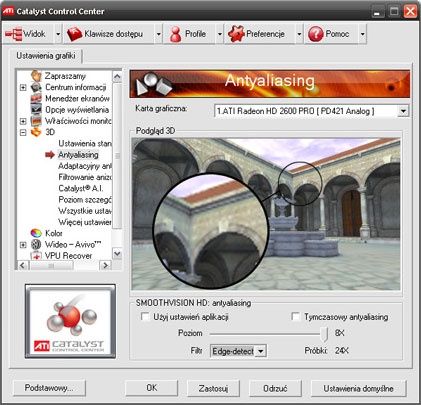
Task: Close the Catalyst Control Center window
Action: pyautogui.click(x=410, y=12)
